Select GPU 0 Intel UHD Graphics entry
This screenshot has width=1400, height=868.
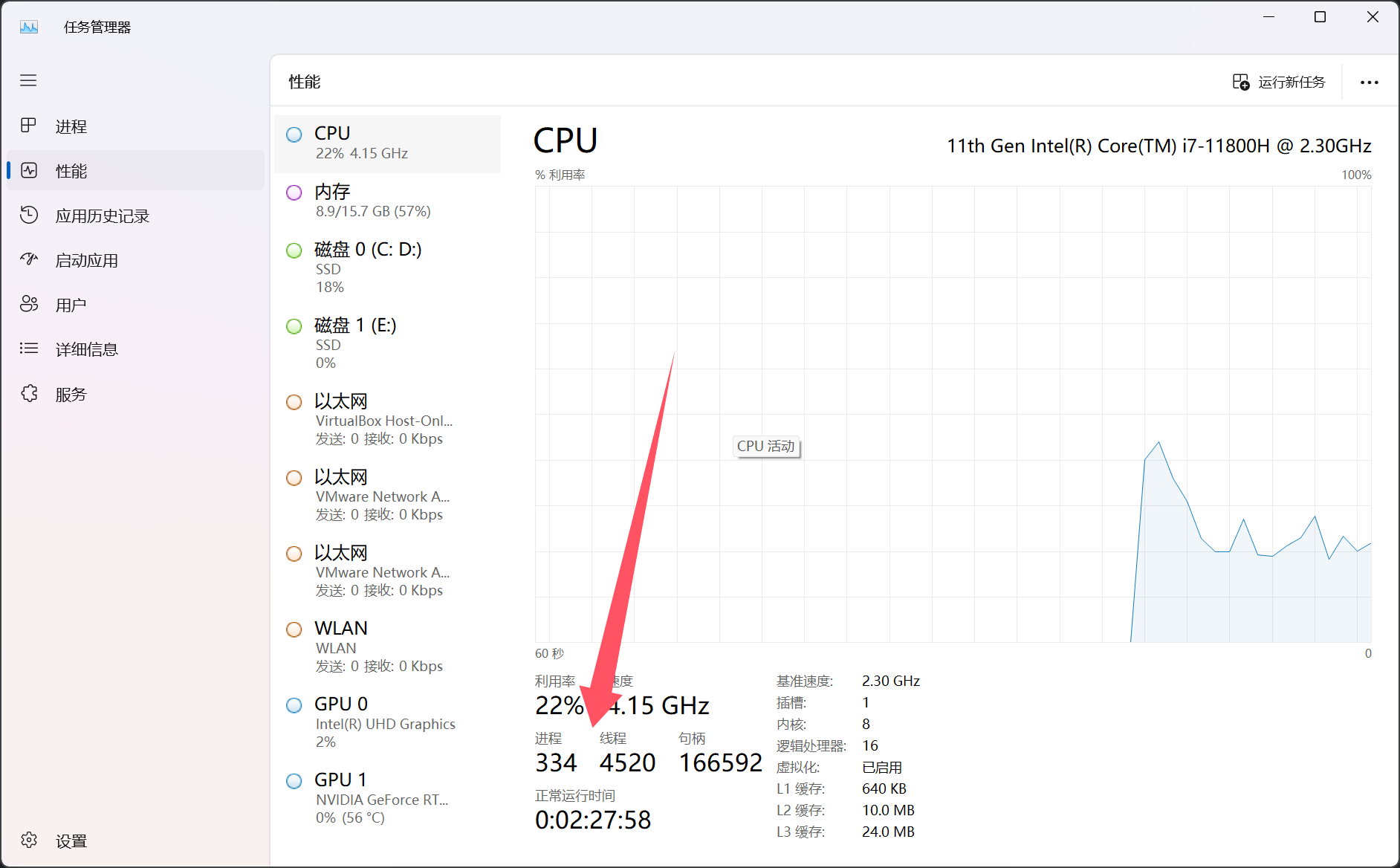387,723
